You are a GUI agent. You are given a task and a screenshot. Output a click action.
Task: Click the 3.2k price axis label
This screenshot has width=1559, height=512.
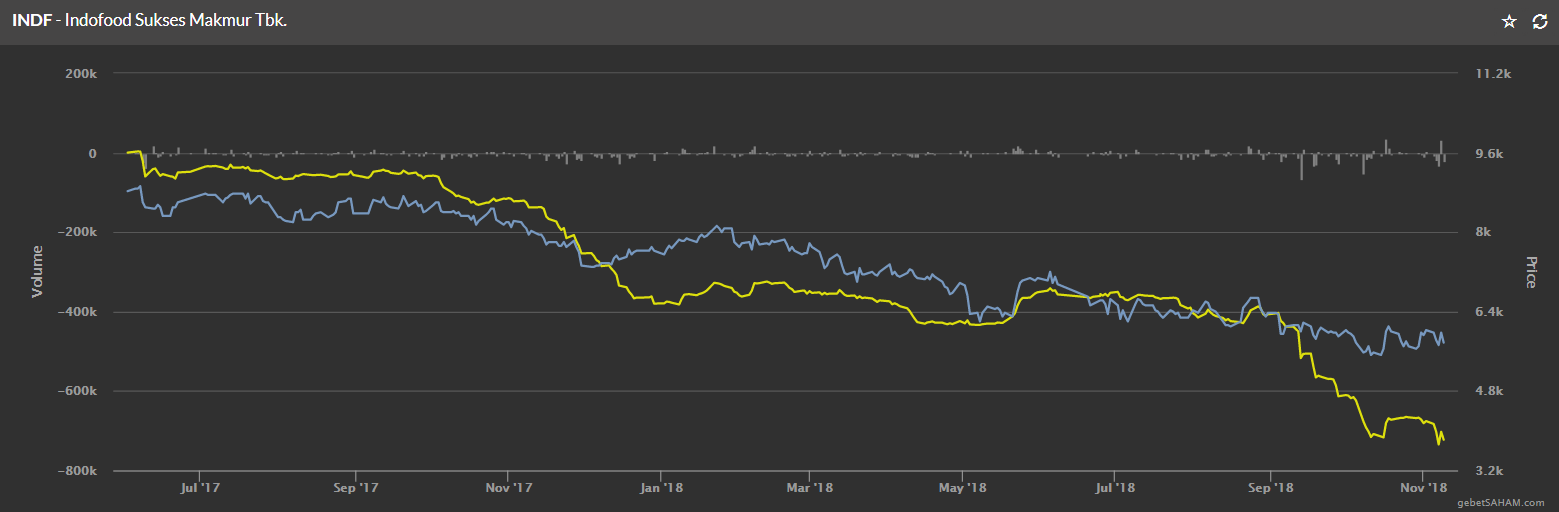1490,471
